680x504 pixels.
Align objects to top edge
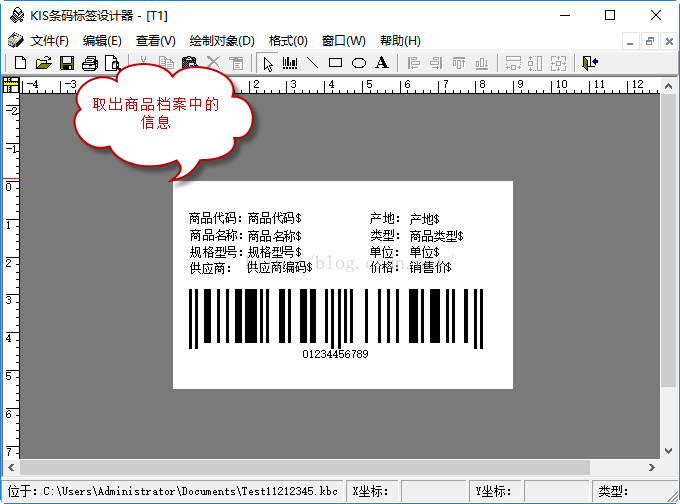459,63
